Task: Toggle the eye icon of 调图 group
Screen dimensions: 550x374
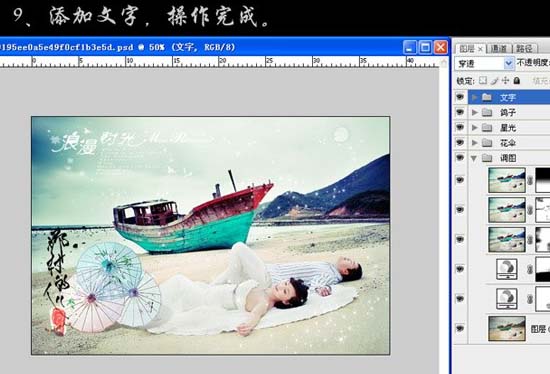Action: pos(460,158)
